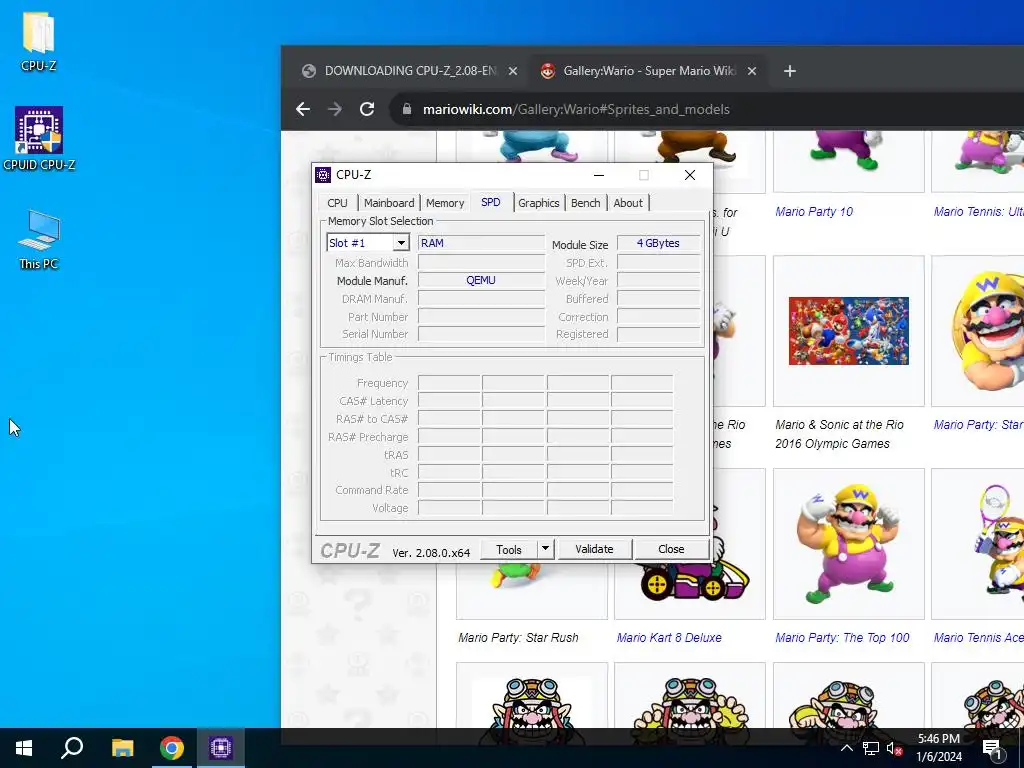Viewport: 1024px width, 768px height.
Task: Click the QEMU module manufacturer value
Action: [x=481, y=280]
